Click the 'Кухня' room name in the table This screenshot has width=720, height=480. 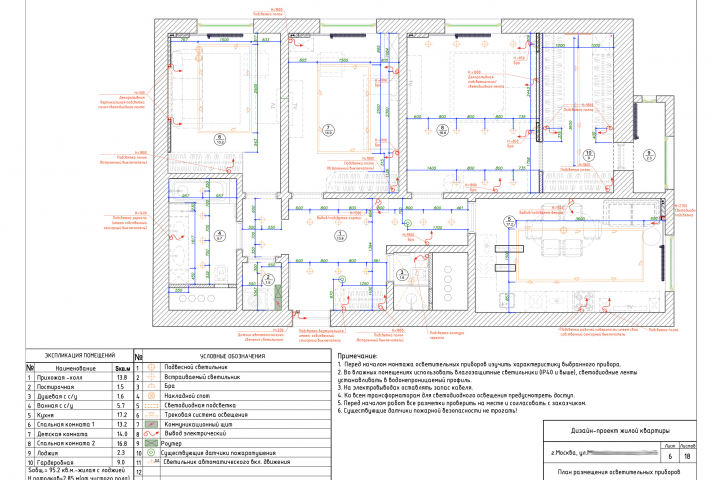45,415
